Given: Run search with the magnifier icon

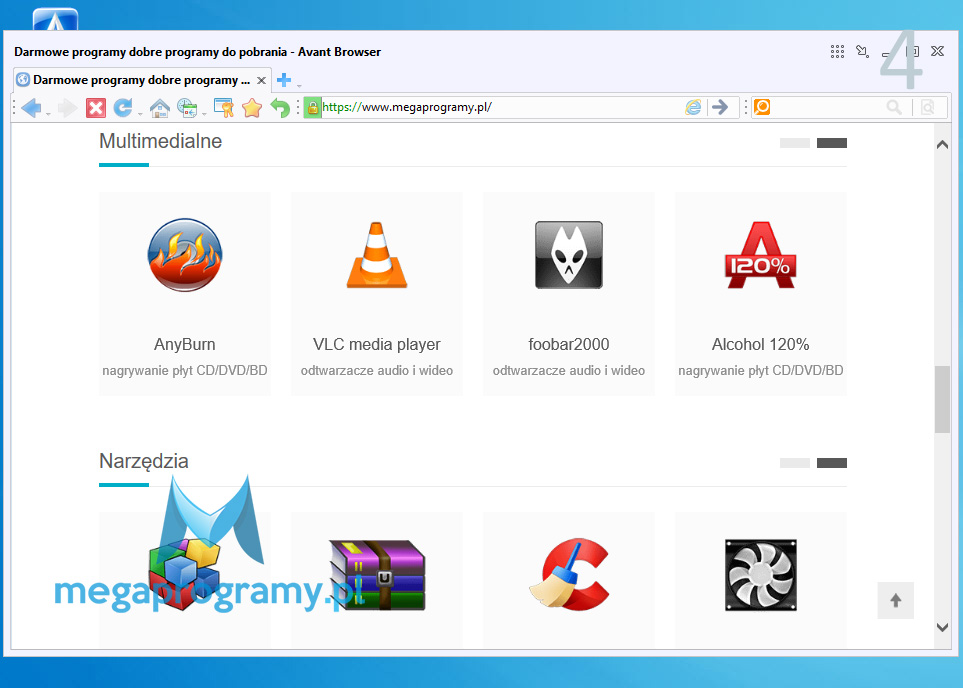Looking at the screenshot, I should tap(894, 108).
